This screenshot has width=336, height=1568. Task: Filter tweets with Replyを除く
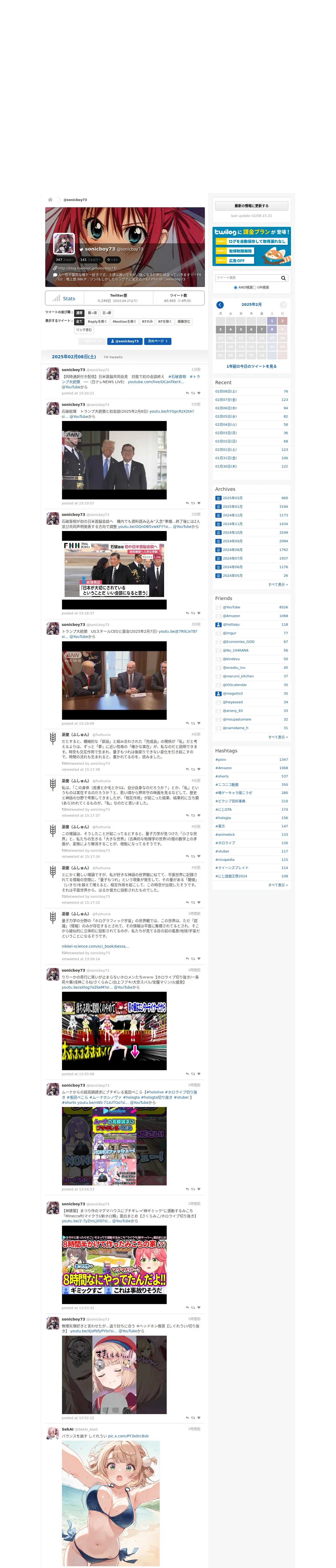point(98,321)
